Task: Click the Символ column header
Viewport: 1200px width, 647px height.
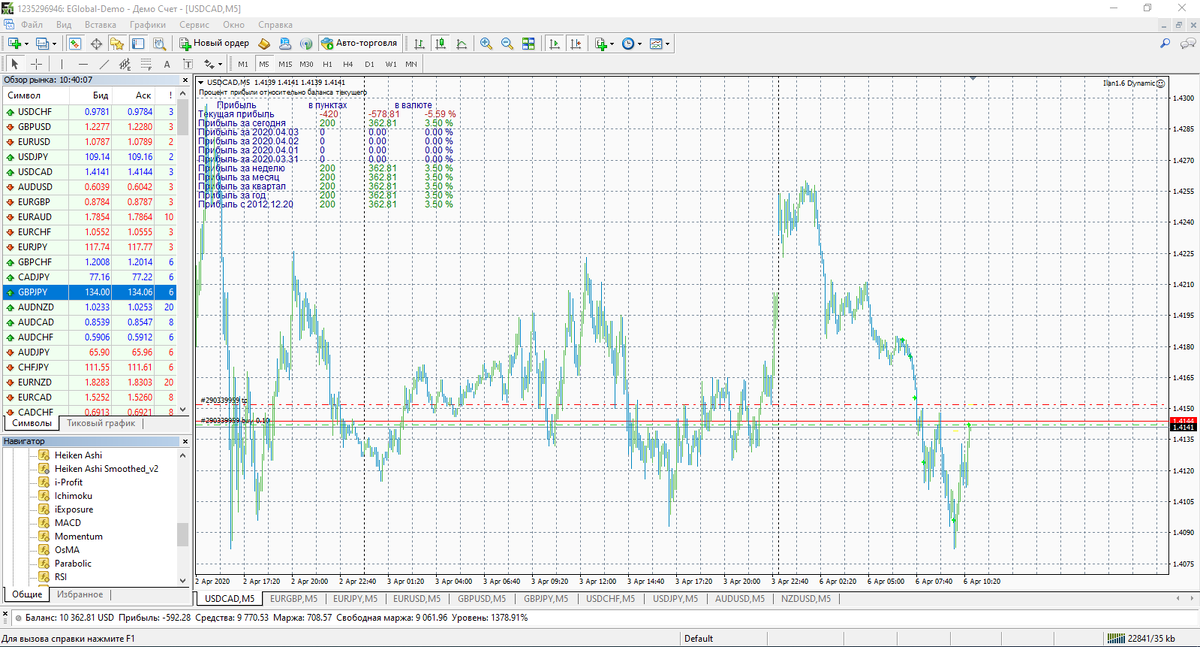Action: [x=24, y=95]
